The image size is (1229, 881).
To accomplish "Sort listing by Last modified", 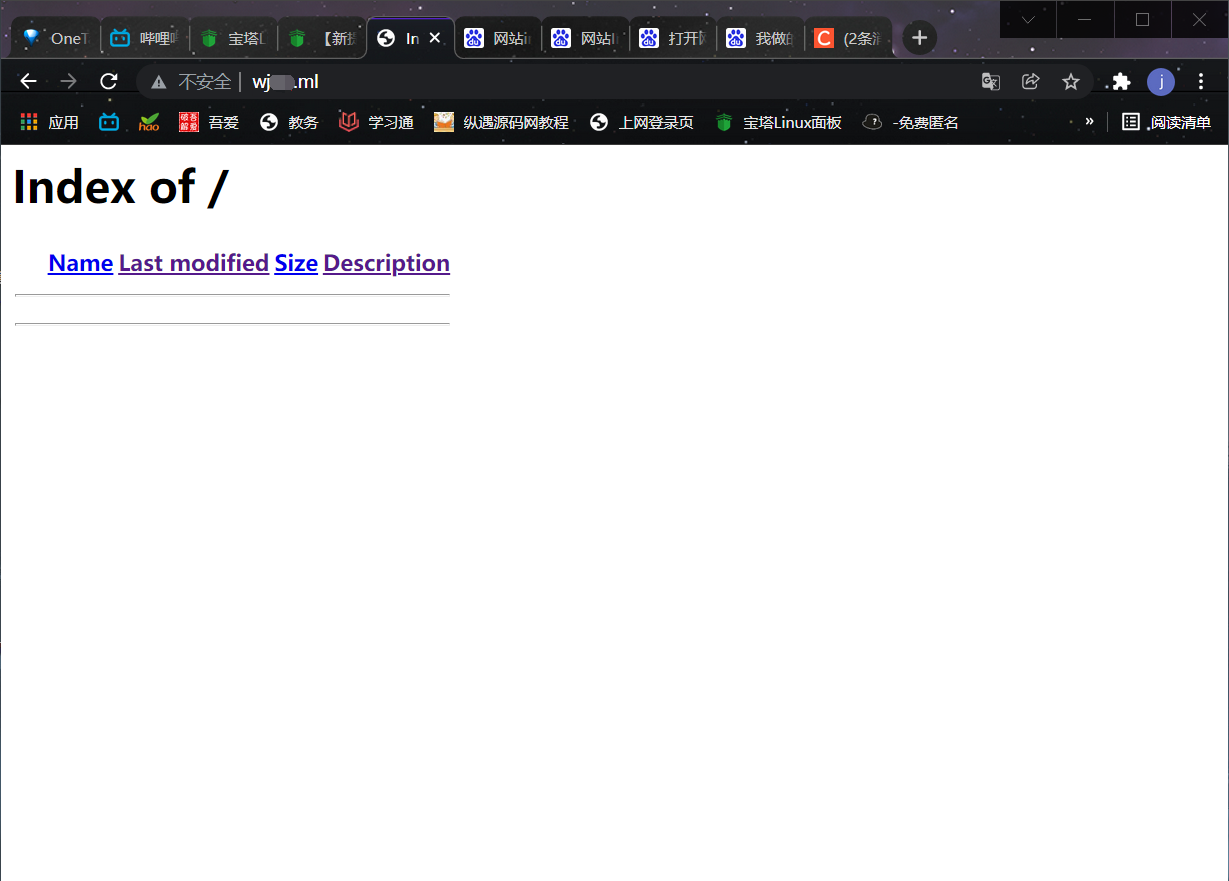I will [x=194, y=263].
